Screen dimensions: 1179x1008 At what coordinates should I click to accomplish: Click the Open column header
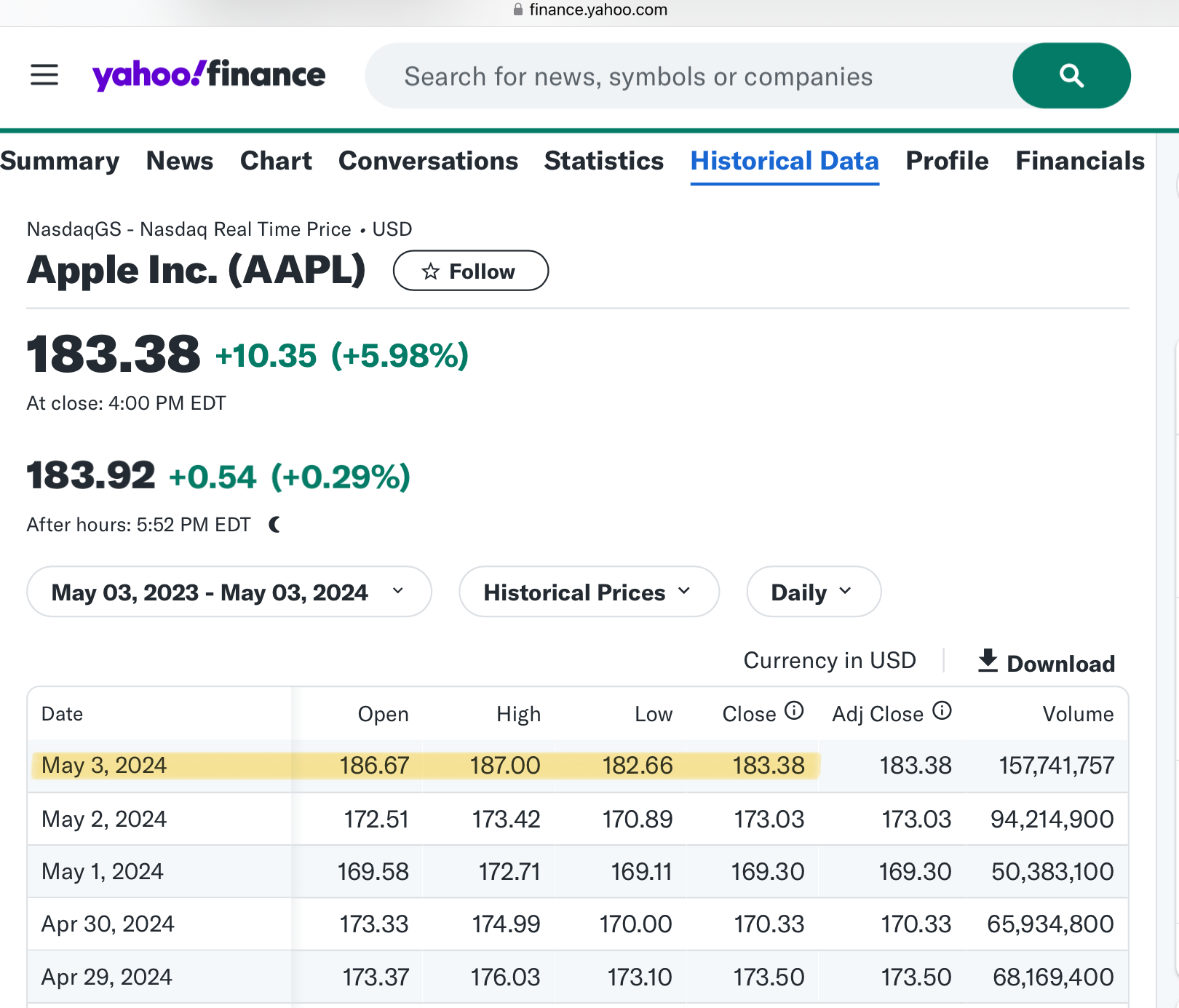click(383, 714)
